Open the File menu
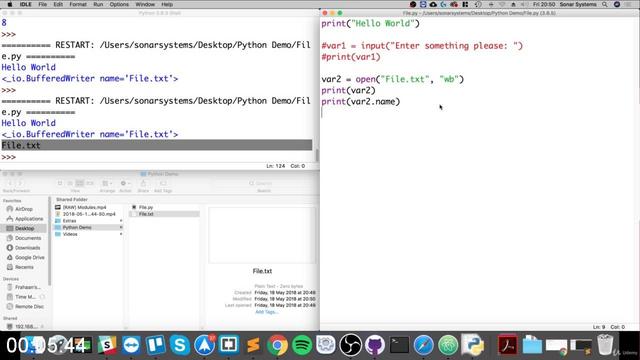640x360 pixels. click(42, 4)
